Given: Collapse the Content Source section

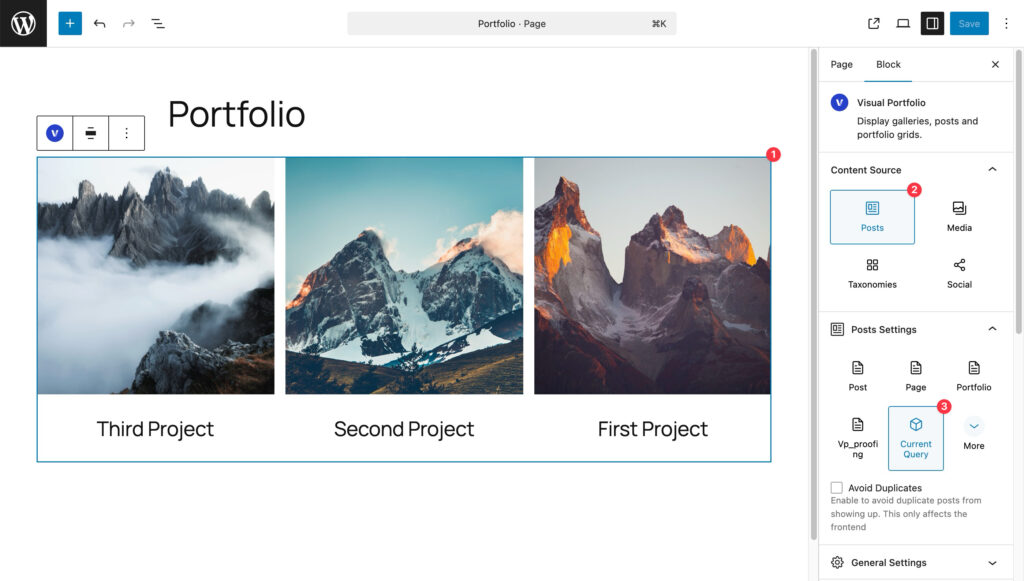Looking at the screenshot, I should click(992, 170).
